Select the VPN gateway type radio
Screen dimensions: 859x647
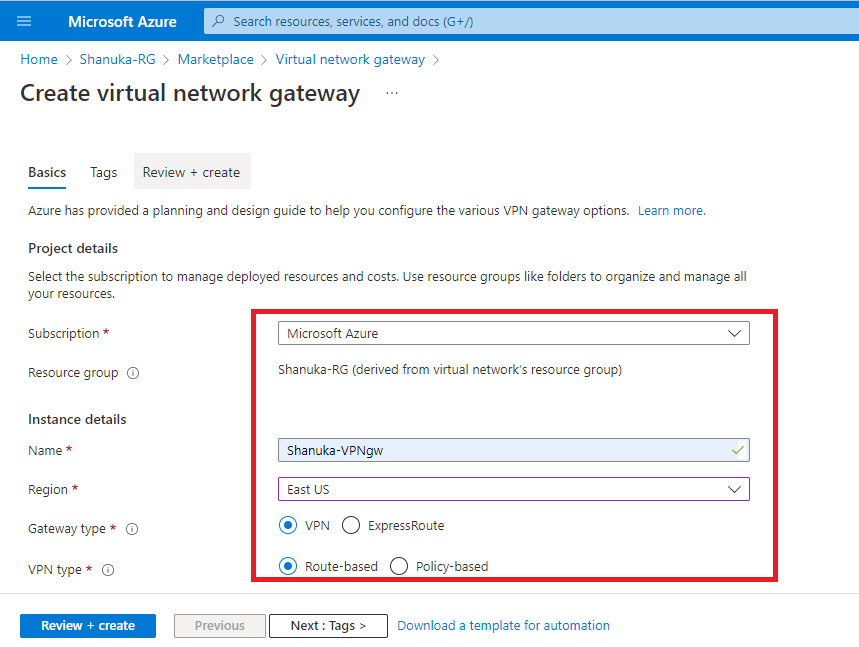[x=288, y=525]
